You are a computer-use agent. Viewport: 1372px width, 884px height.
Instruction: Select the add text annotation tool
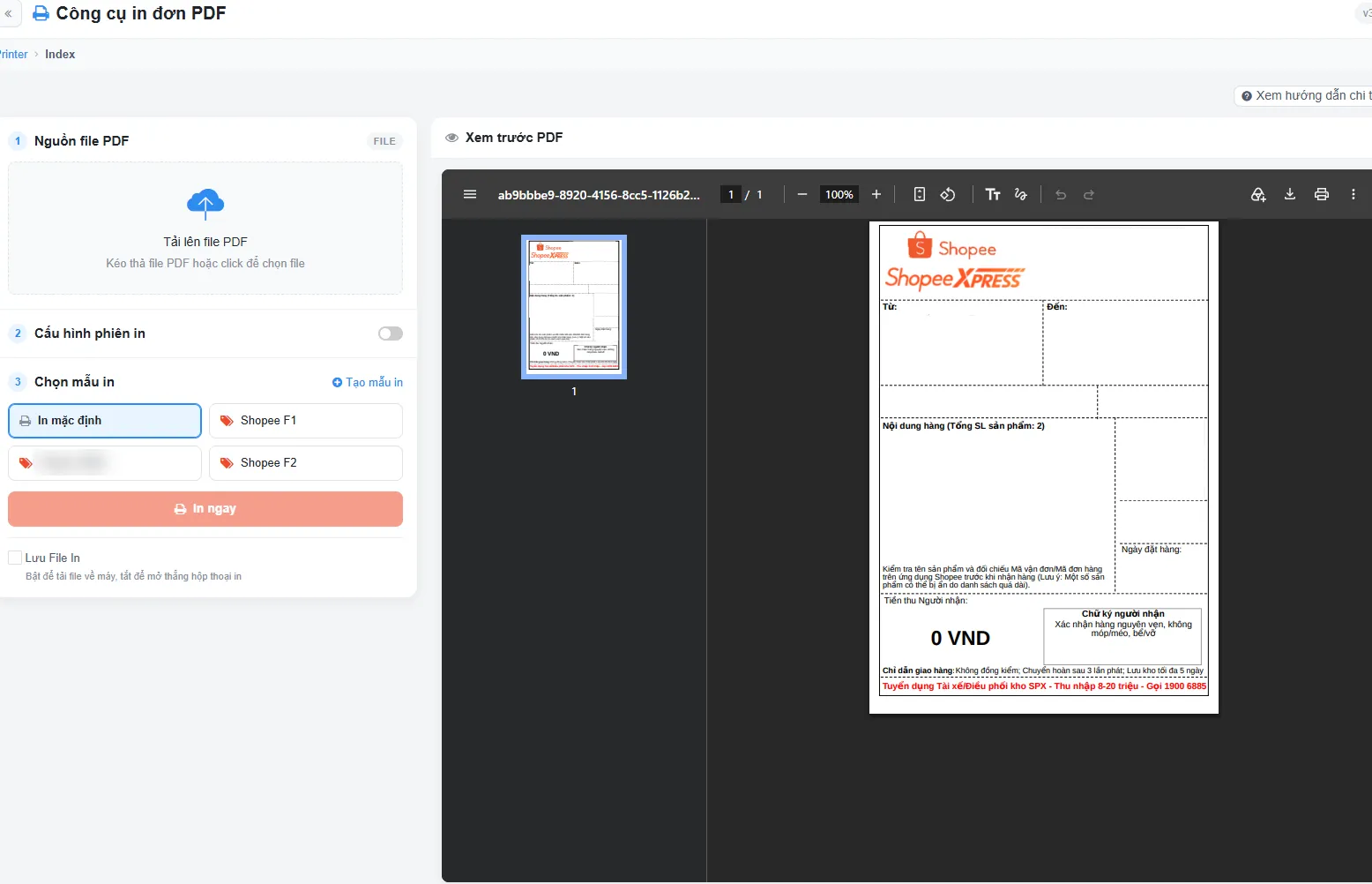coord(993,194)
